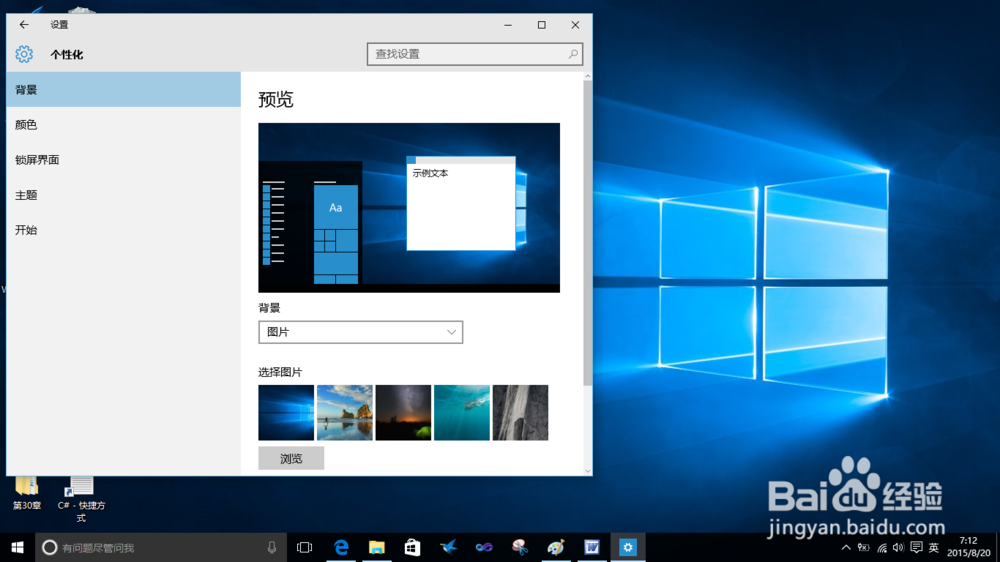Screen dimensions: 1000x562
Task: Open Task View on the taskbar
Action: coord(304,547)
